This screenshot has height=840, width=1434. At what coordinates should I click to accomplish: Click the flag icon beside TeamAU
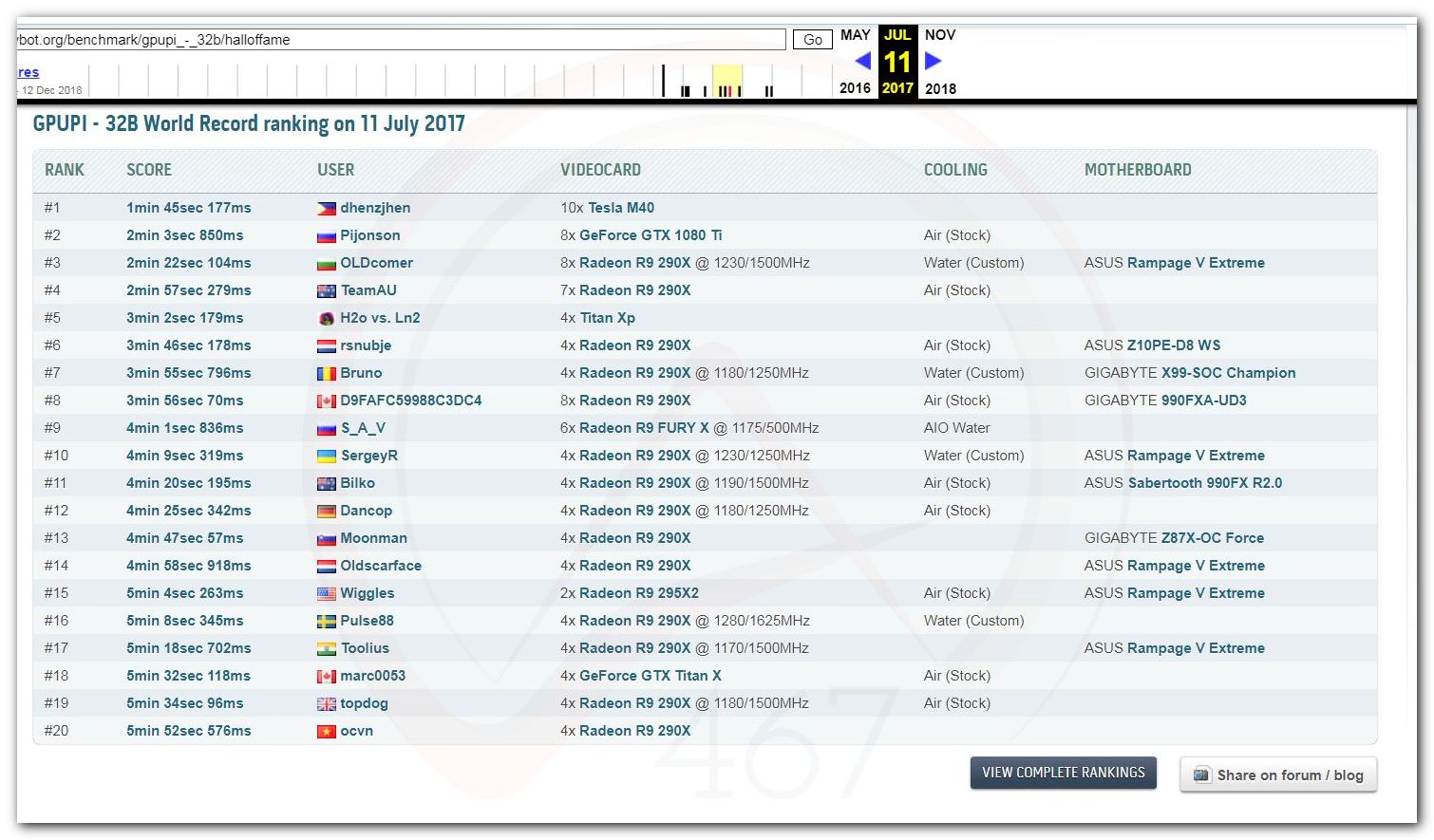(x=326, y=290)
